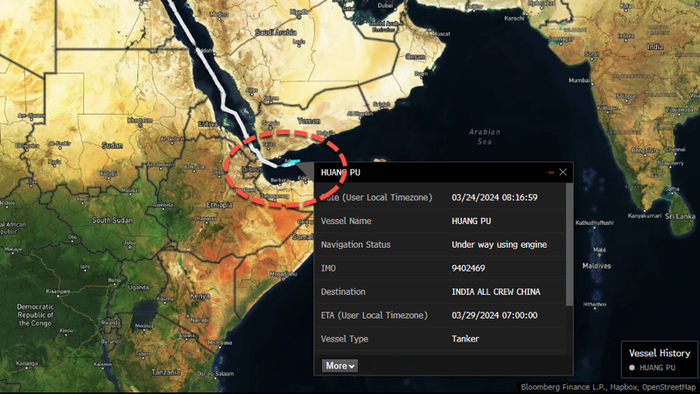The width and height of the screenshot is (700, 394).
Task: Click the Democratic Republic of the Congo label
Action: [x=35, y=315]
